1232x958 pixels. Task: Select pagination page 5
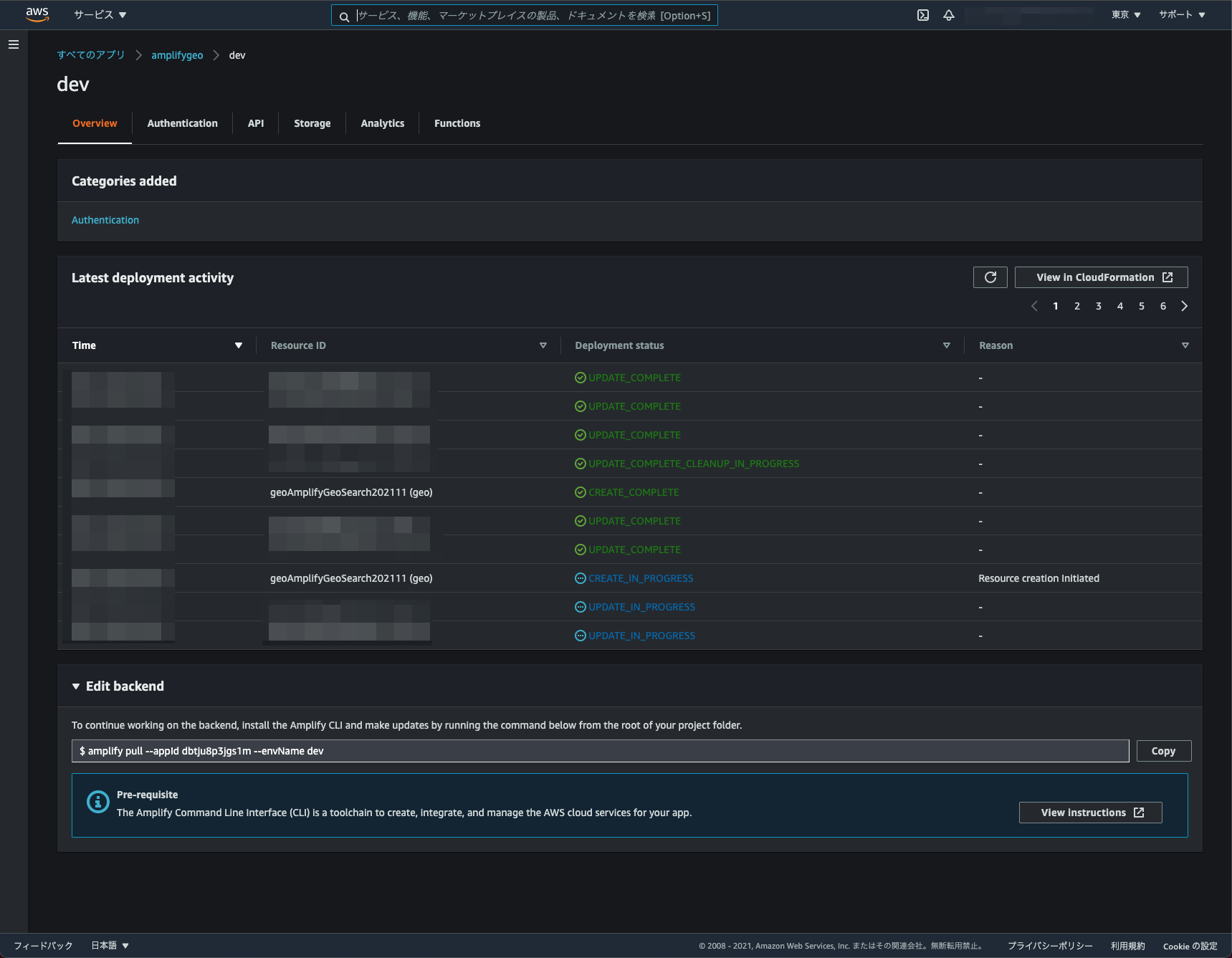coord(1142,306)
